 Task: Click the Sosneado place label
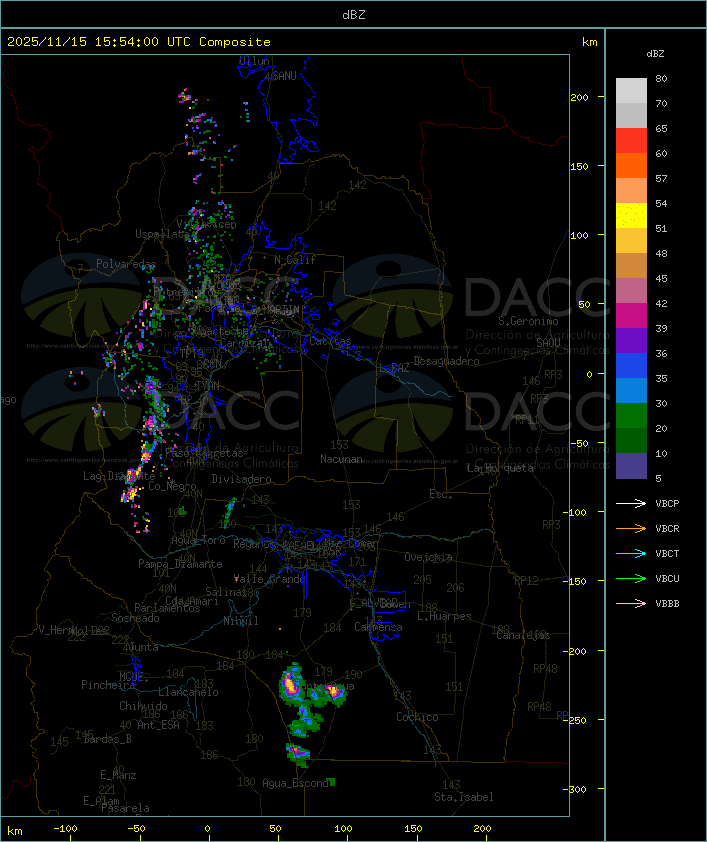point(135,618)
